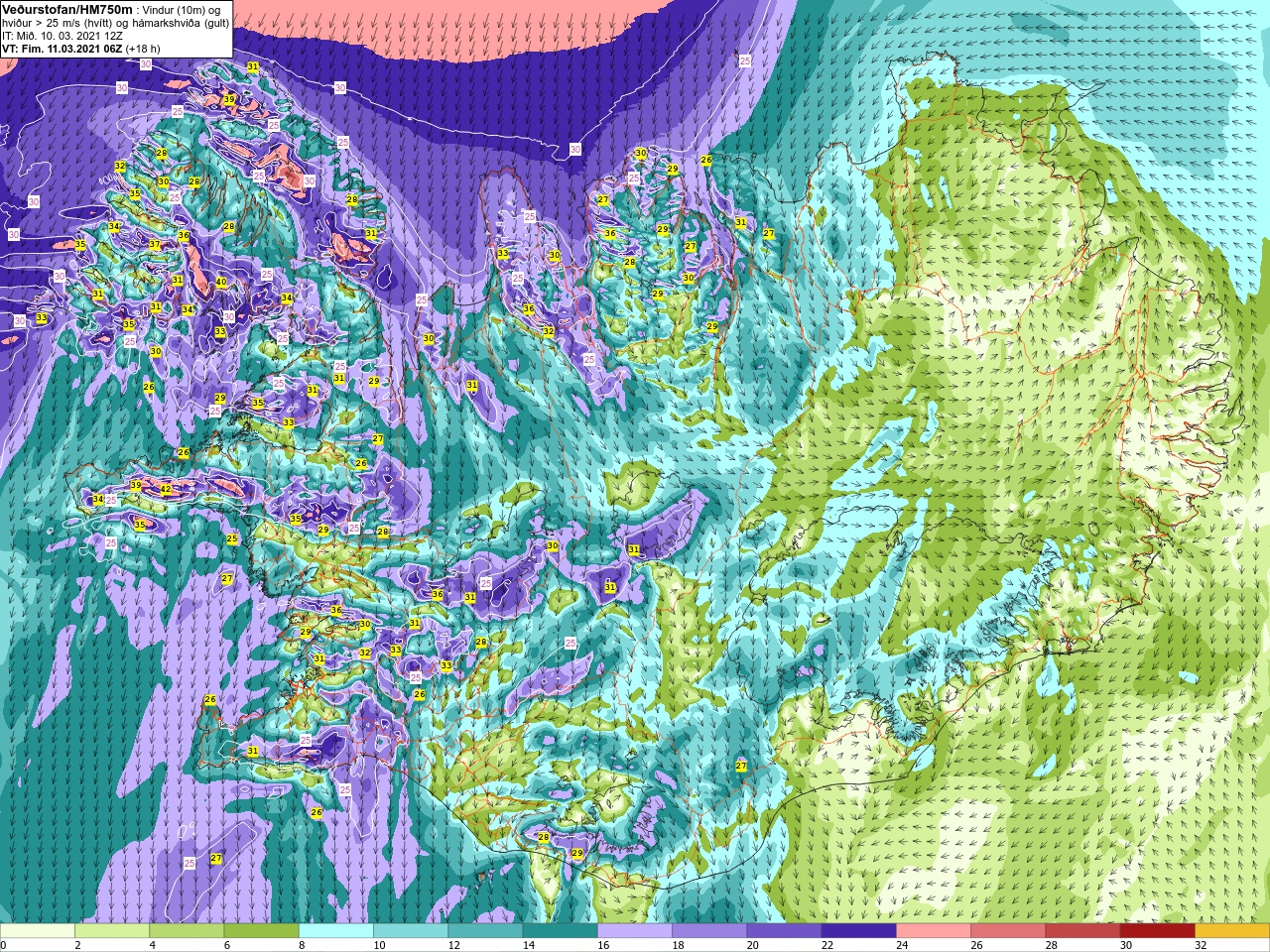Click the orange above-32 m/s legend swatch
Image resolution: width=1270 pixels, height=952 pixels.
[1231, 931]
